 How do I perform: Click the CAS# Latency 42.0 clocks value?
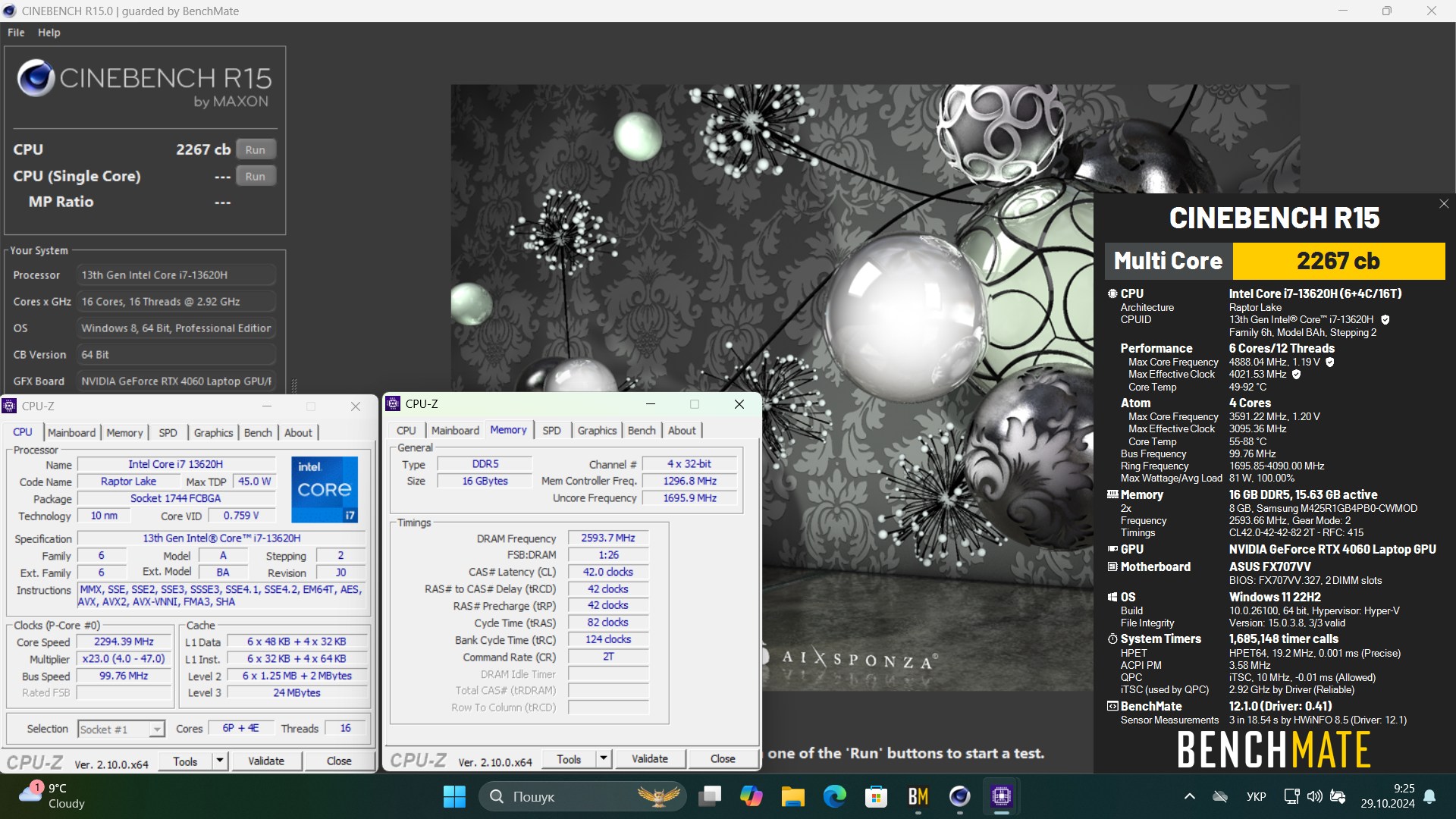[608, 572]
